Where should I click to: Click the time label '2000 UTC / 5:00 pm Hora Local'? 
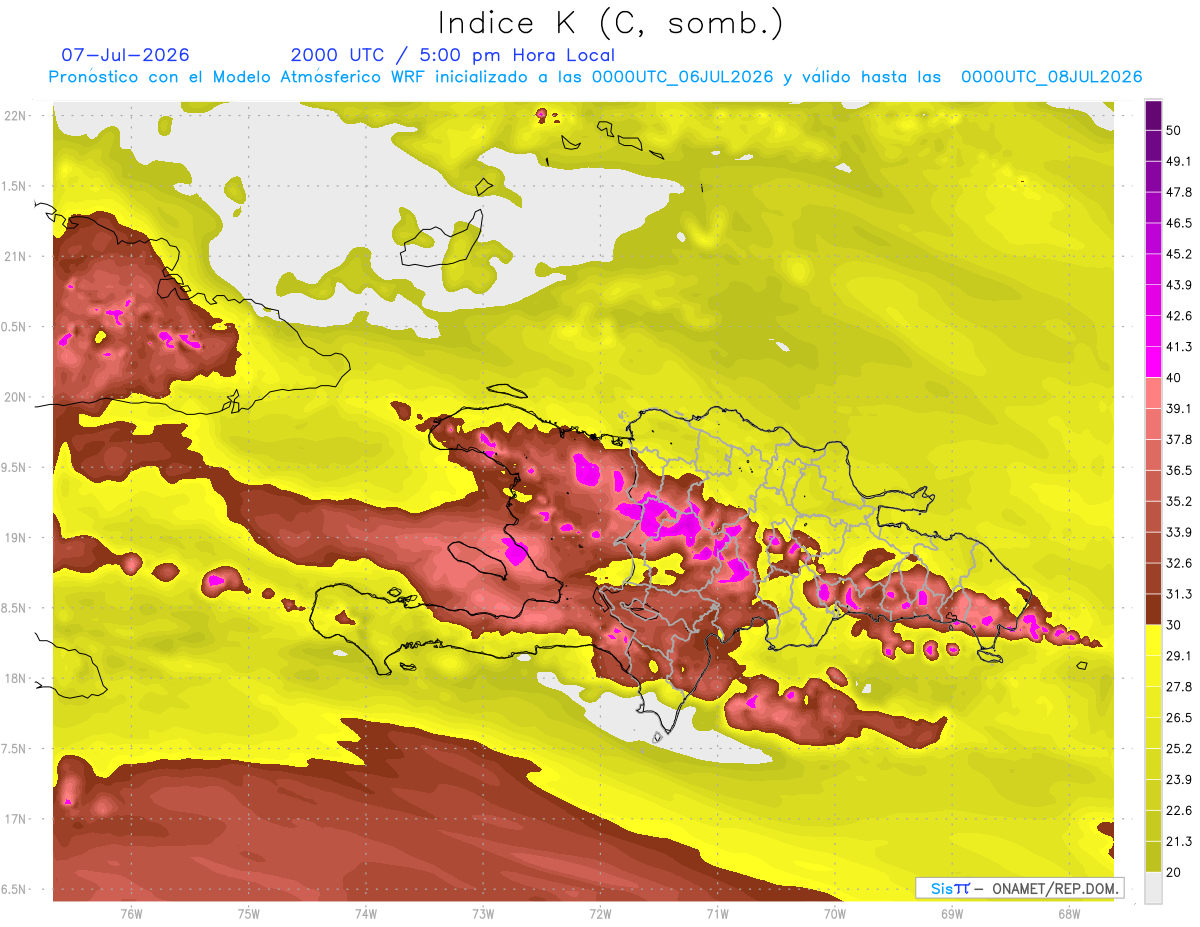(x=452, y=55)
